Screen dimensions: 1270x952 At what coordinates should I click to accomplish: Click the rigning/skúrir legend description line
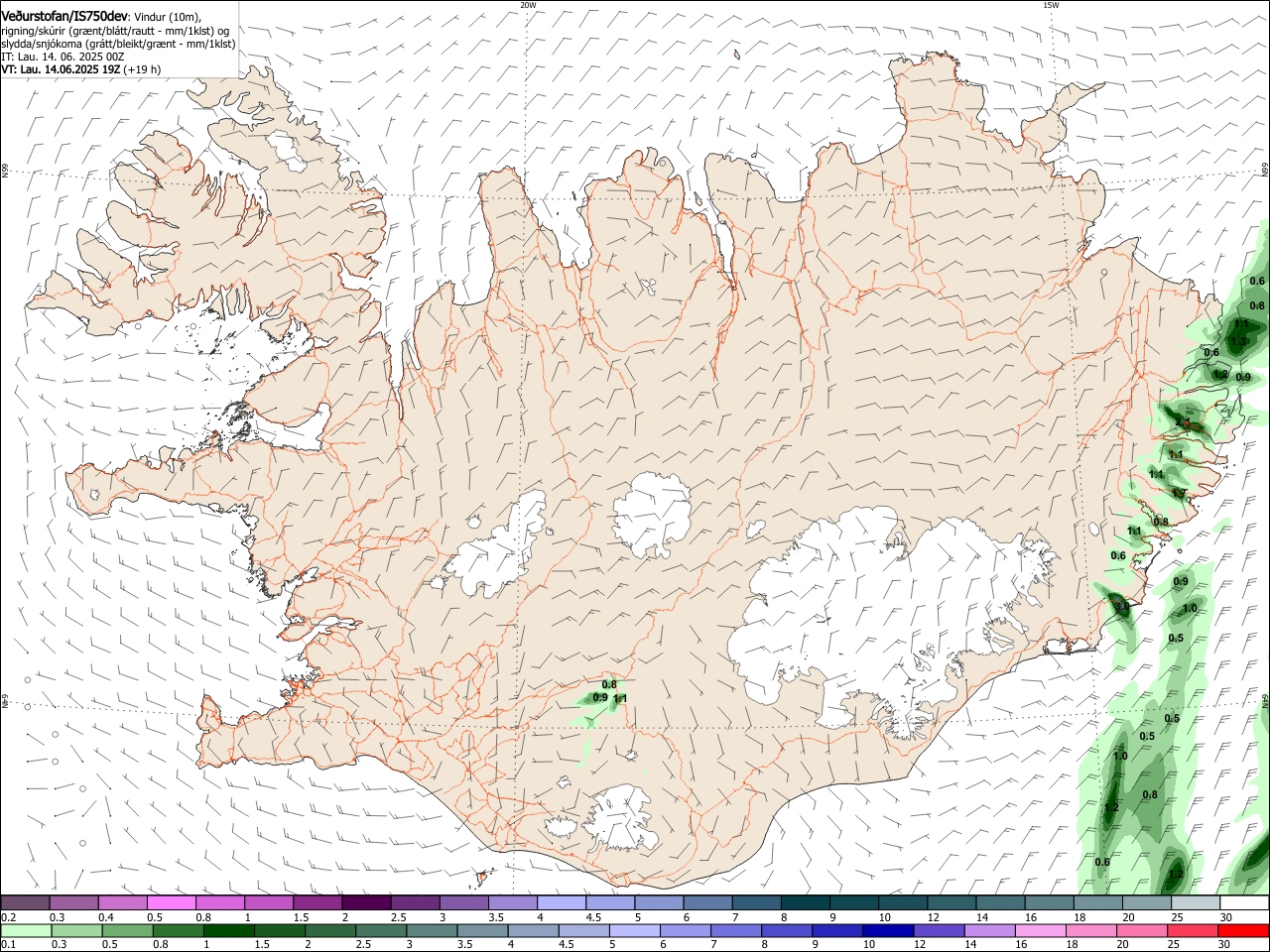115,30
